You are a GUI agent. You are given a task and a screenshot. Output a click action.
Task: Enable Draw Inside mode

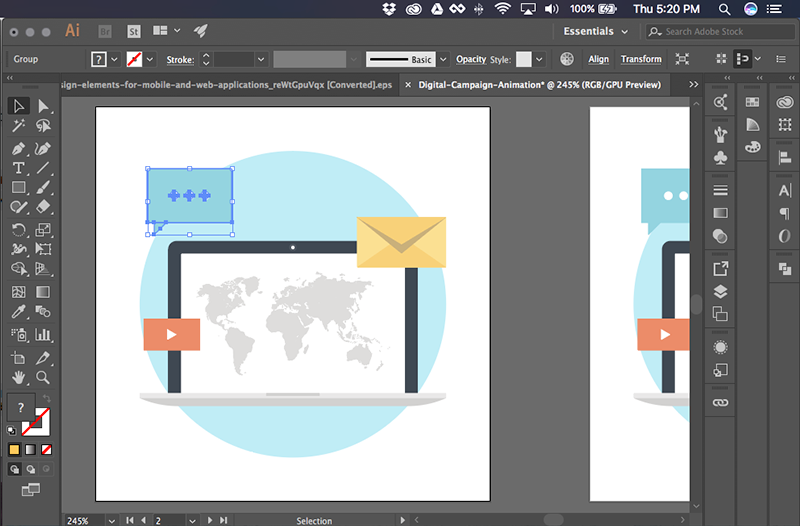coord(46,469)
